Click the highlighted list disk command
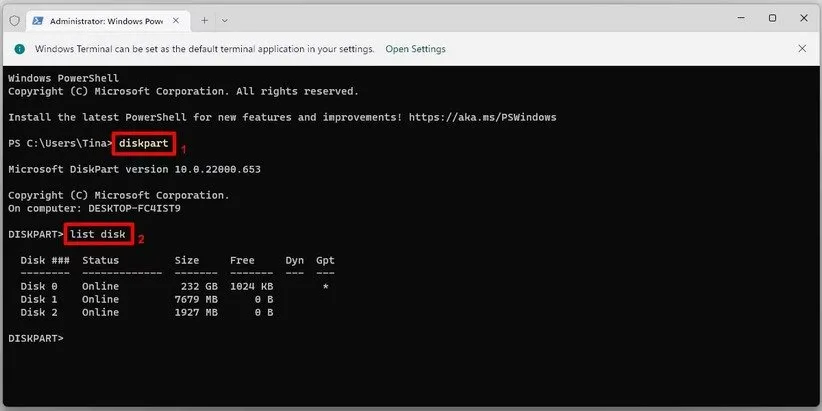Viewport: 822px width, 411px height. tap(98, 235)
